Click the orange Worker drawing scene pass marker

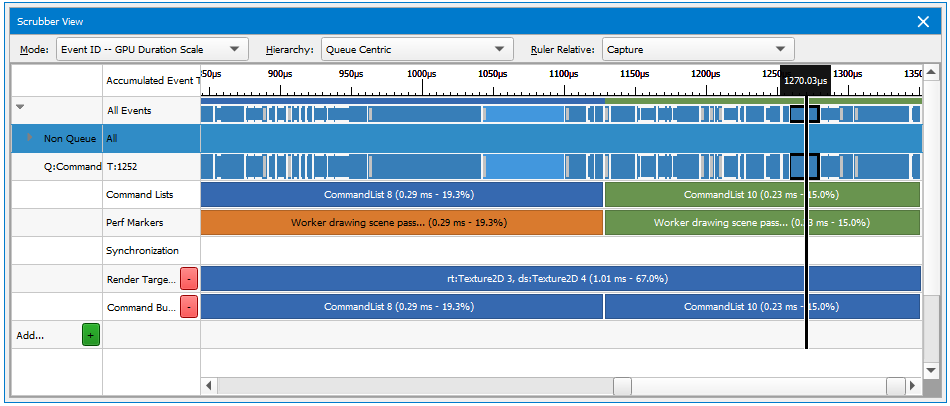pos(401,223)
